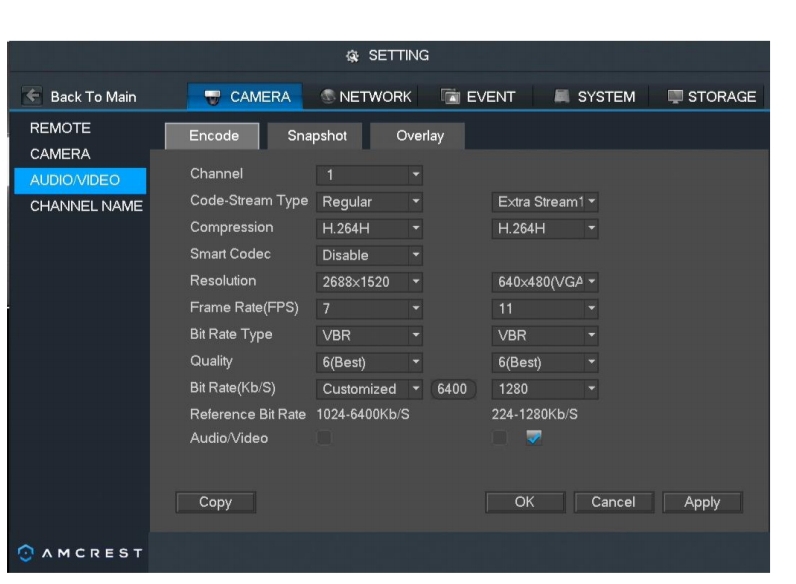This screenshot has height=584, width=796.
Task: Toggle main stream Audio/Video checkbox
Action: 324,438
